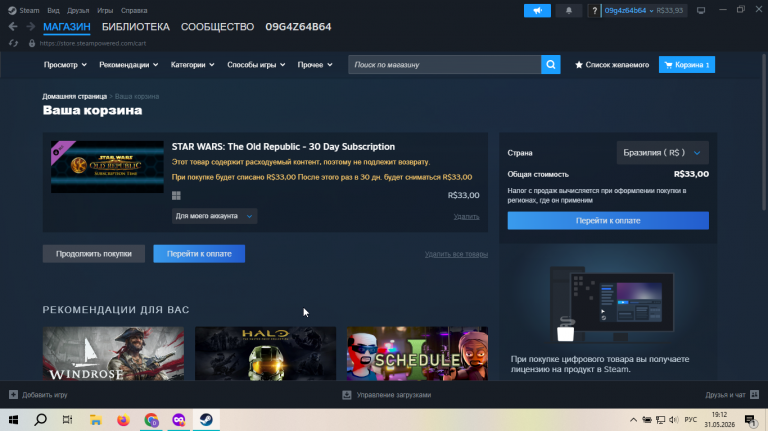Click the page vertical scrollbar
Image resolution: width=768 pixels, height=431 pixels.
[765, 132]
